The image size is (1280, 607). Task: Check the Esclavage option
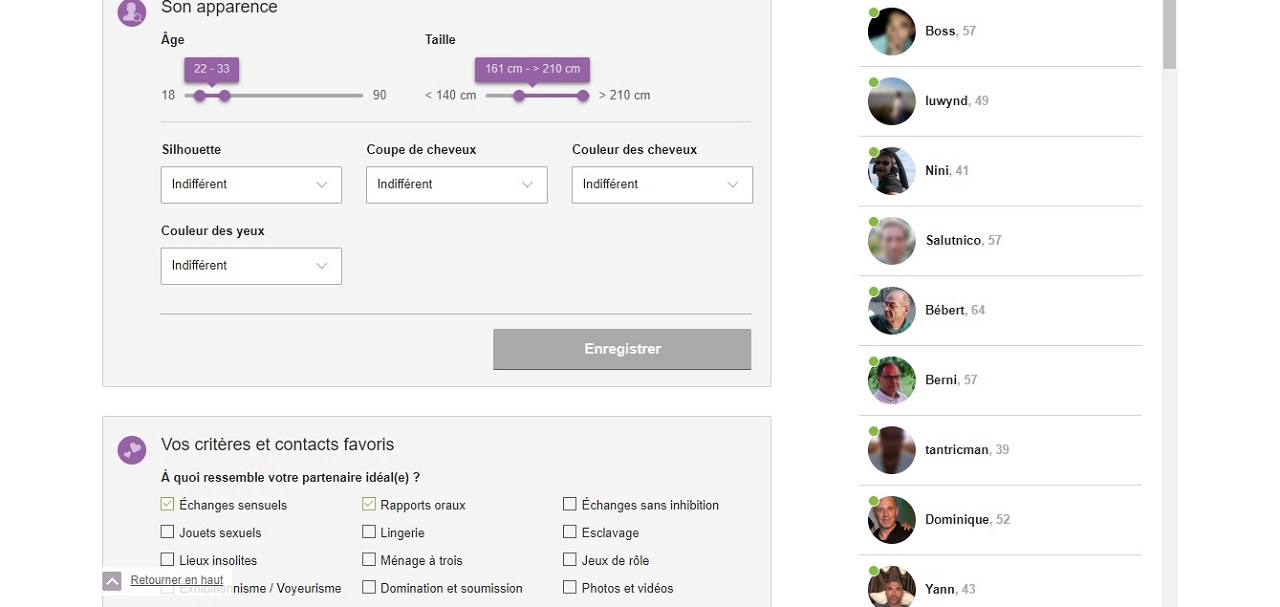click(569, 532)
